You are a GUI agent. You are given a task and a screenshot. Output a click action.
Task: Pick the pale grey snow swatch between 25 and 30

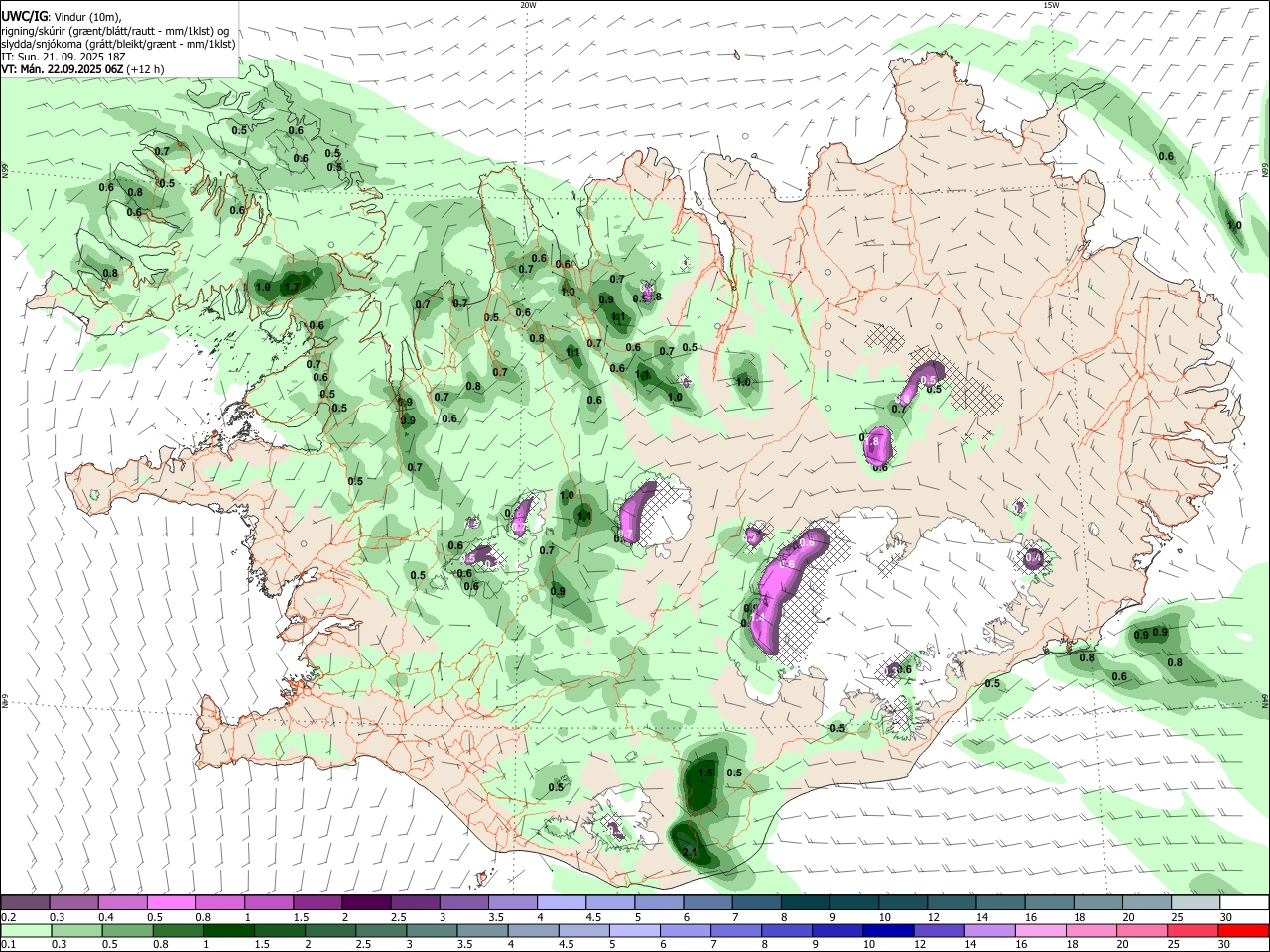click(1196, 903)
